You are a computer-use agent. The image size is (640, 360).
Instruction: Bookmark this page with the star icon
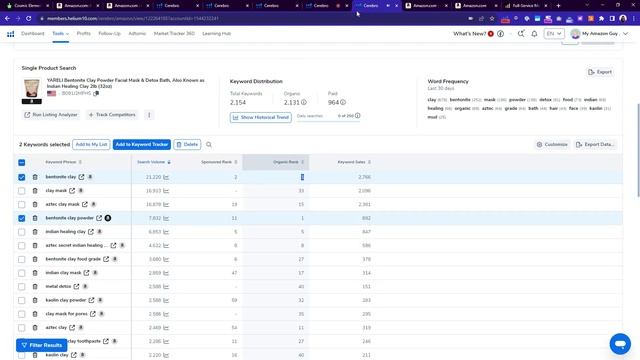coord(492,18)
